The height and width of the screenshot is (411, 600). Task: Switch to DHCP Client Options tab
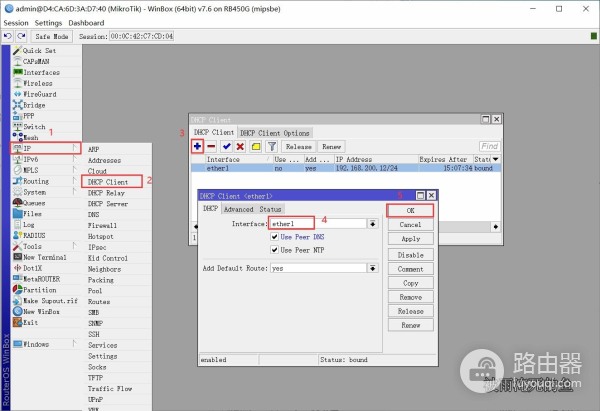(x=275, y=133)
